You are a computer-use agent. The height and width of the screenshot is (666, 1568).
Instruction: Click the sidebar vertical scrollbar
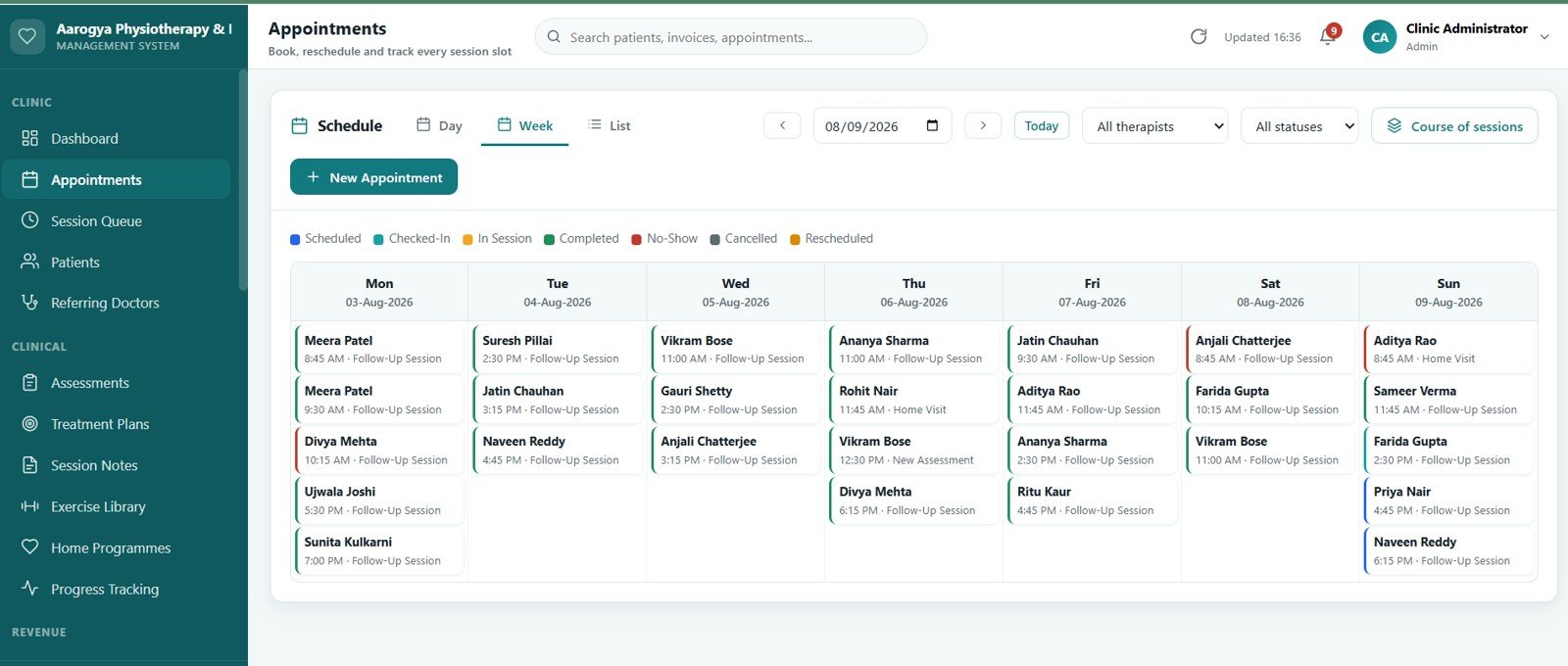point(243,181)
